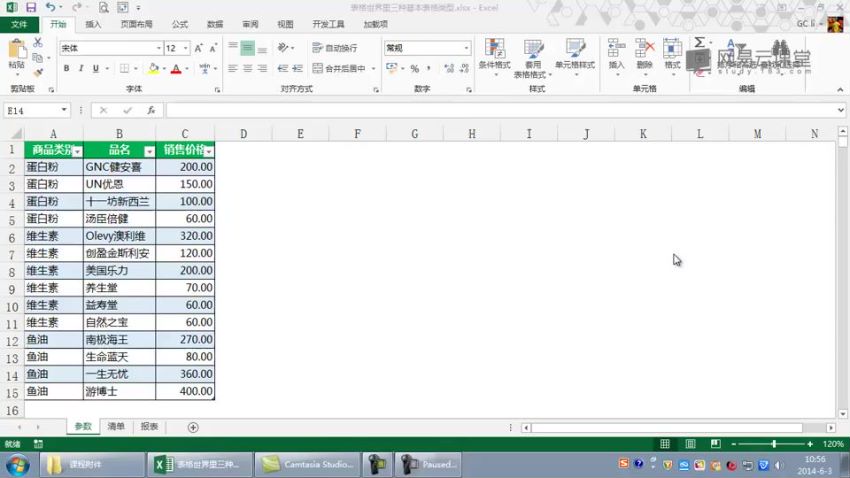Click the Undo arrow icon
The image size is (850, 478).
coord(50,8)
